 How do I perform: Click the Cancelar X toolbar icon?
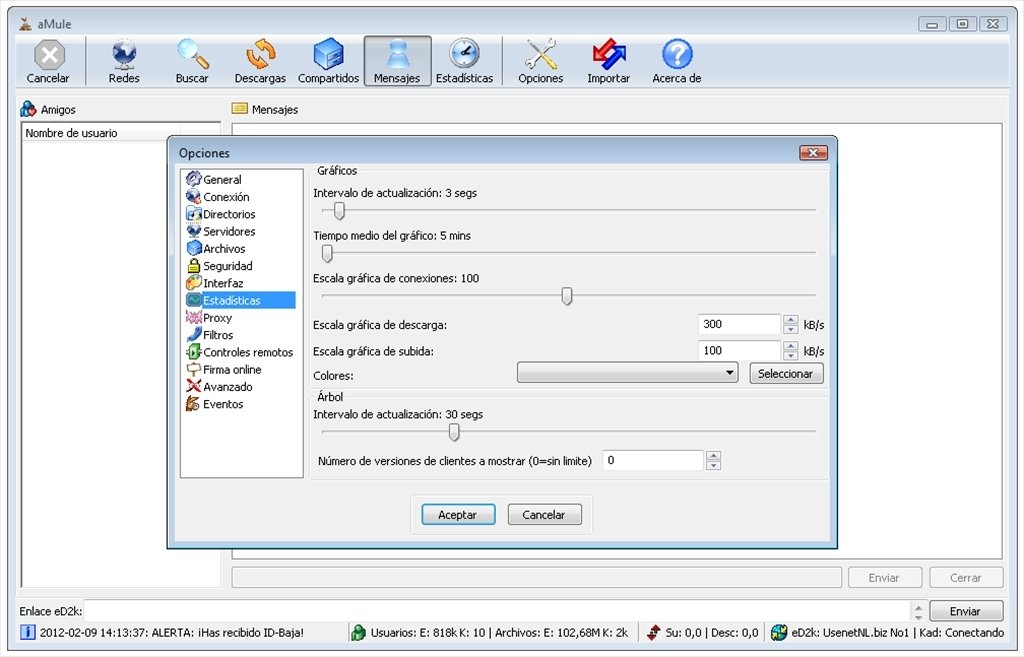pyautogui.click(x=48, y=61)
